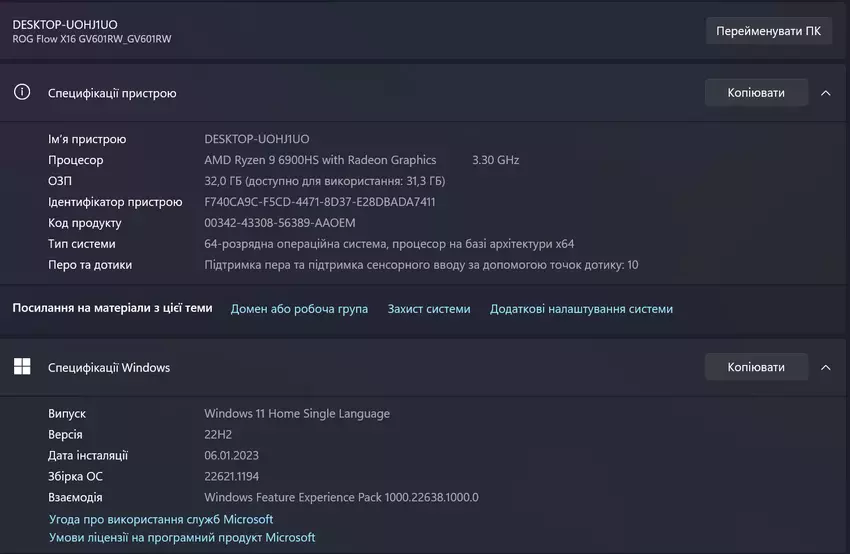Copy Windows specifications with Копіювати button

(x=755, y=367)
